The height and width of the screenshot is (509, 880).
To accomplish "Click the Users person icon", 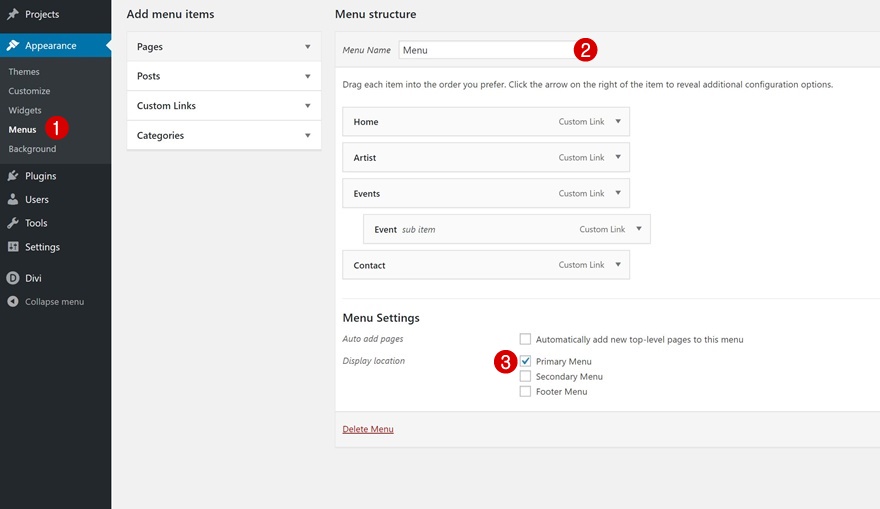I will coord(13,200).
